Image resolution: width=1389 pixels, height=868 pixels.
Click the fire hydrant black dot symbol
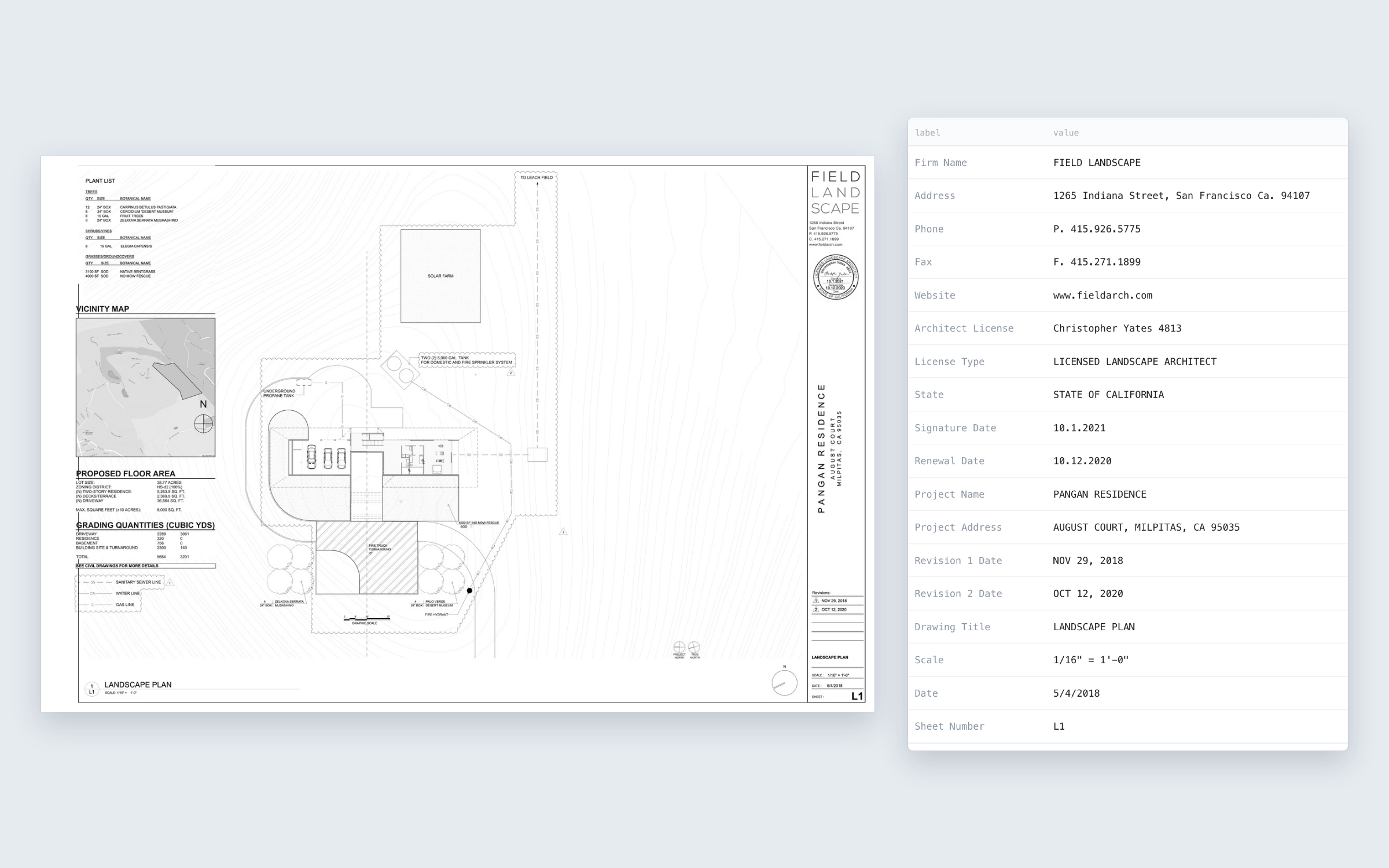[469, 591]
